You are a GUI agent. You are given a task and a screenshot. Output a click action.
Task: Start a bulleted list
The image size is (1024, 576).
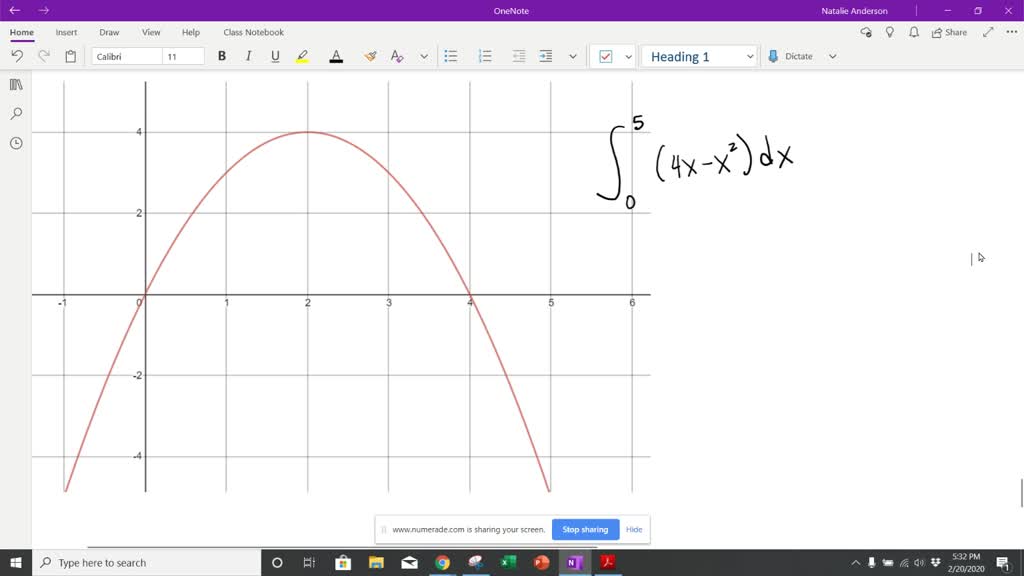(450, 56)
